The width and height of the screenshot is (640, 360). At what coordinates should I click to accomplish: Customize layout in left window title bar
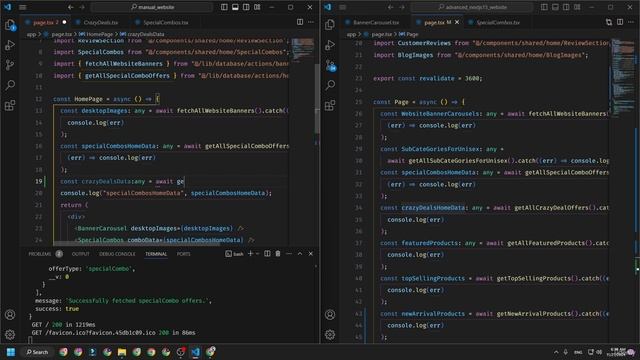click(257, 7)
